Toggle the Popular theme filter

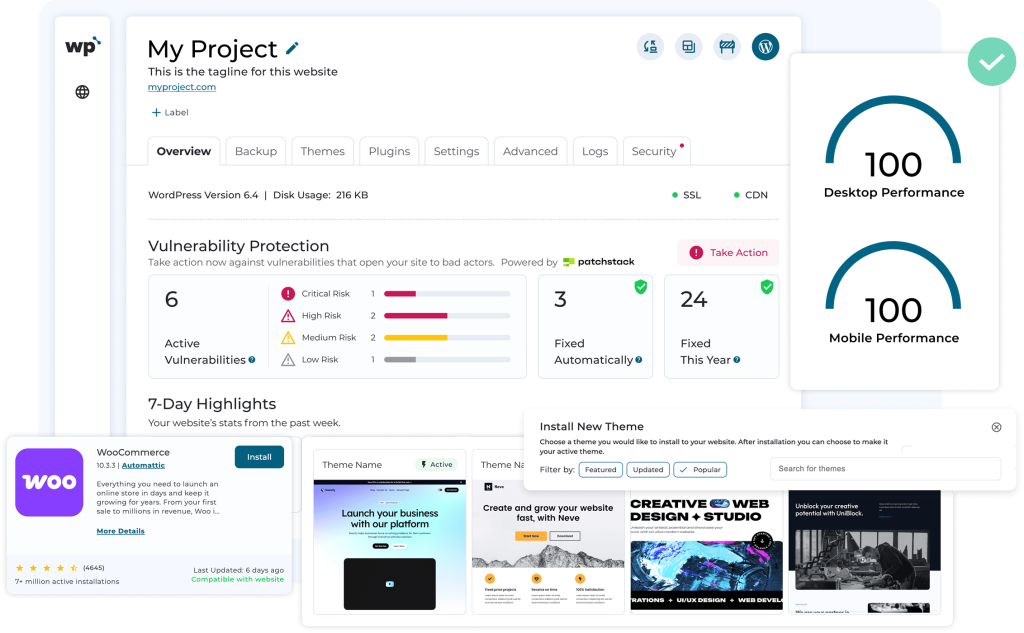699,469
